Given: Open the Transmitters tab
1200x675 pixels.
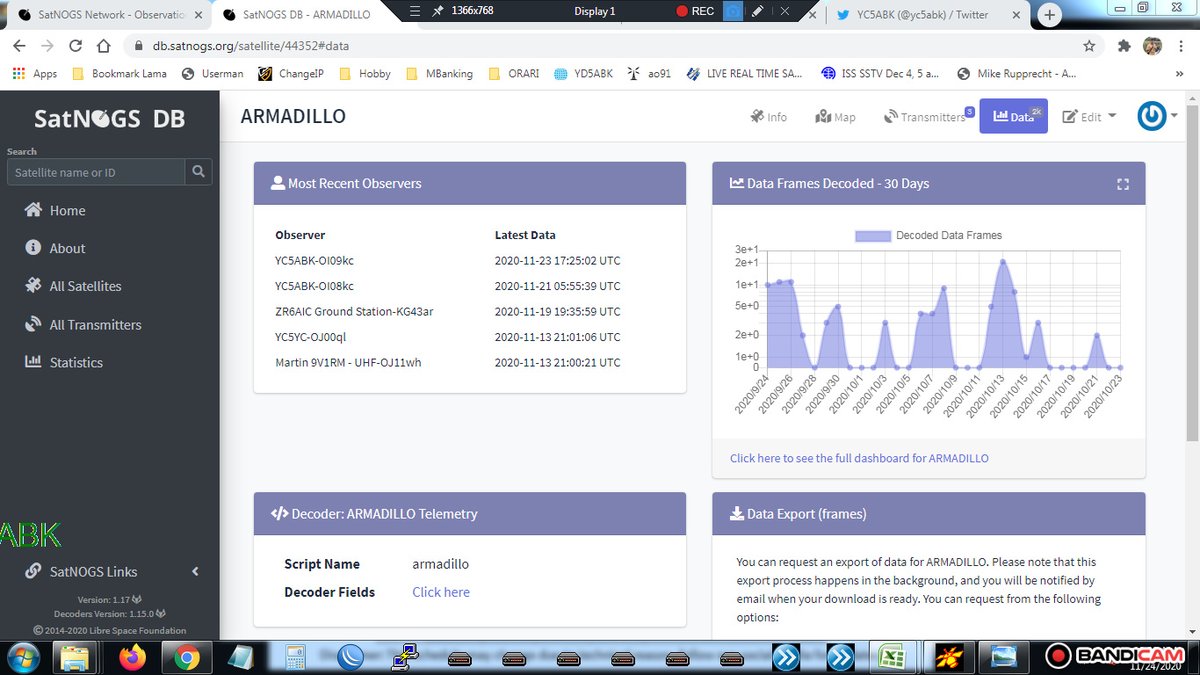Looking at the screenshot, I should point(926,116).
